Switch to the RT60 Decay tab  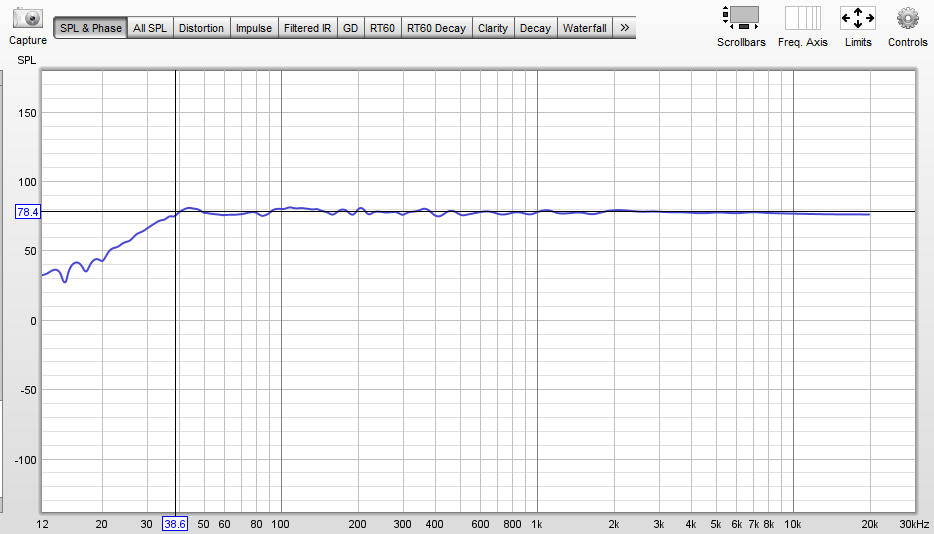click(437, 28)
